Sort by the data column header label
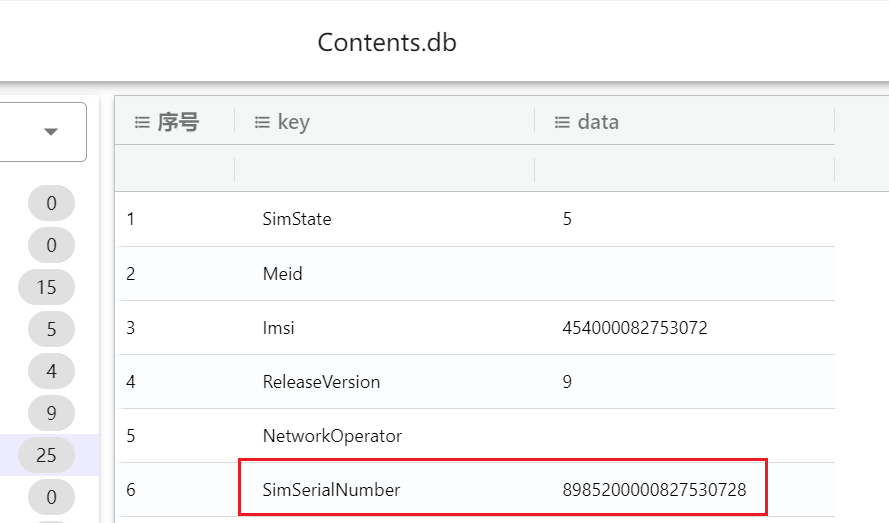Screen dimensions: 889x523 598,122
